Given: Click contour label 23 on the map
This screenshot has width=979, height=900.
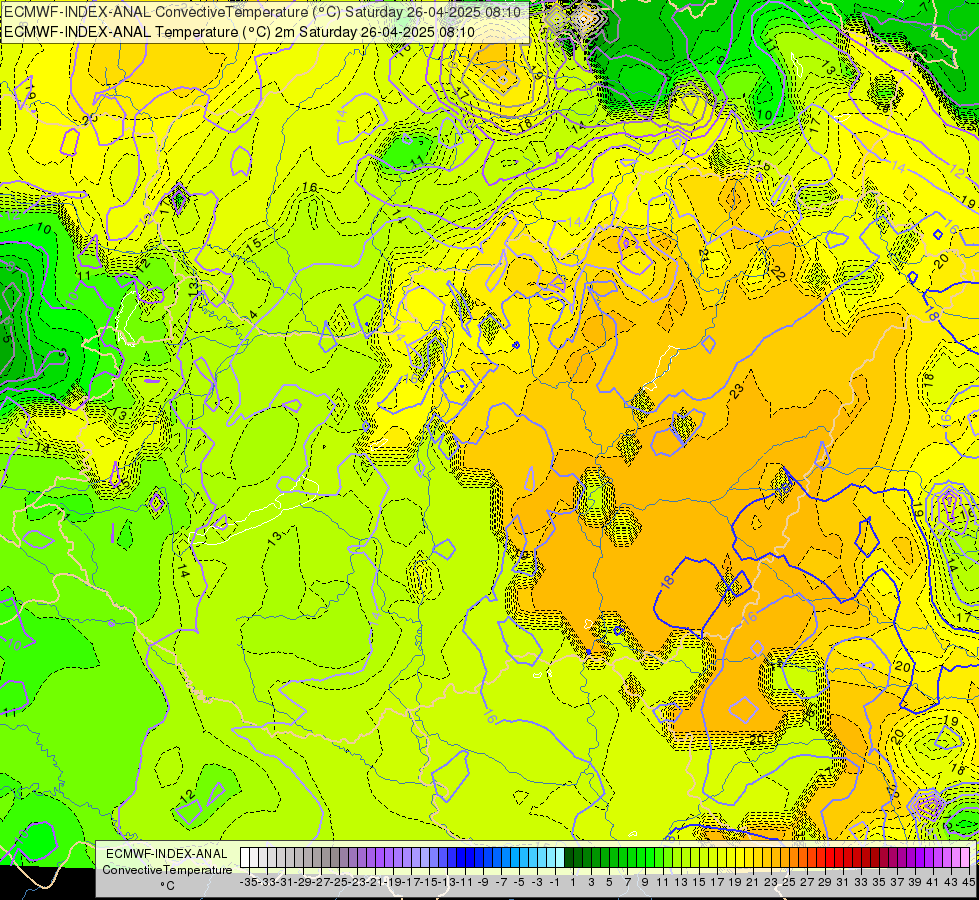Looking at the screenshot, I should click(x=737, y=391).
